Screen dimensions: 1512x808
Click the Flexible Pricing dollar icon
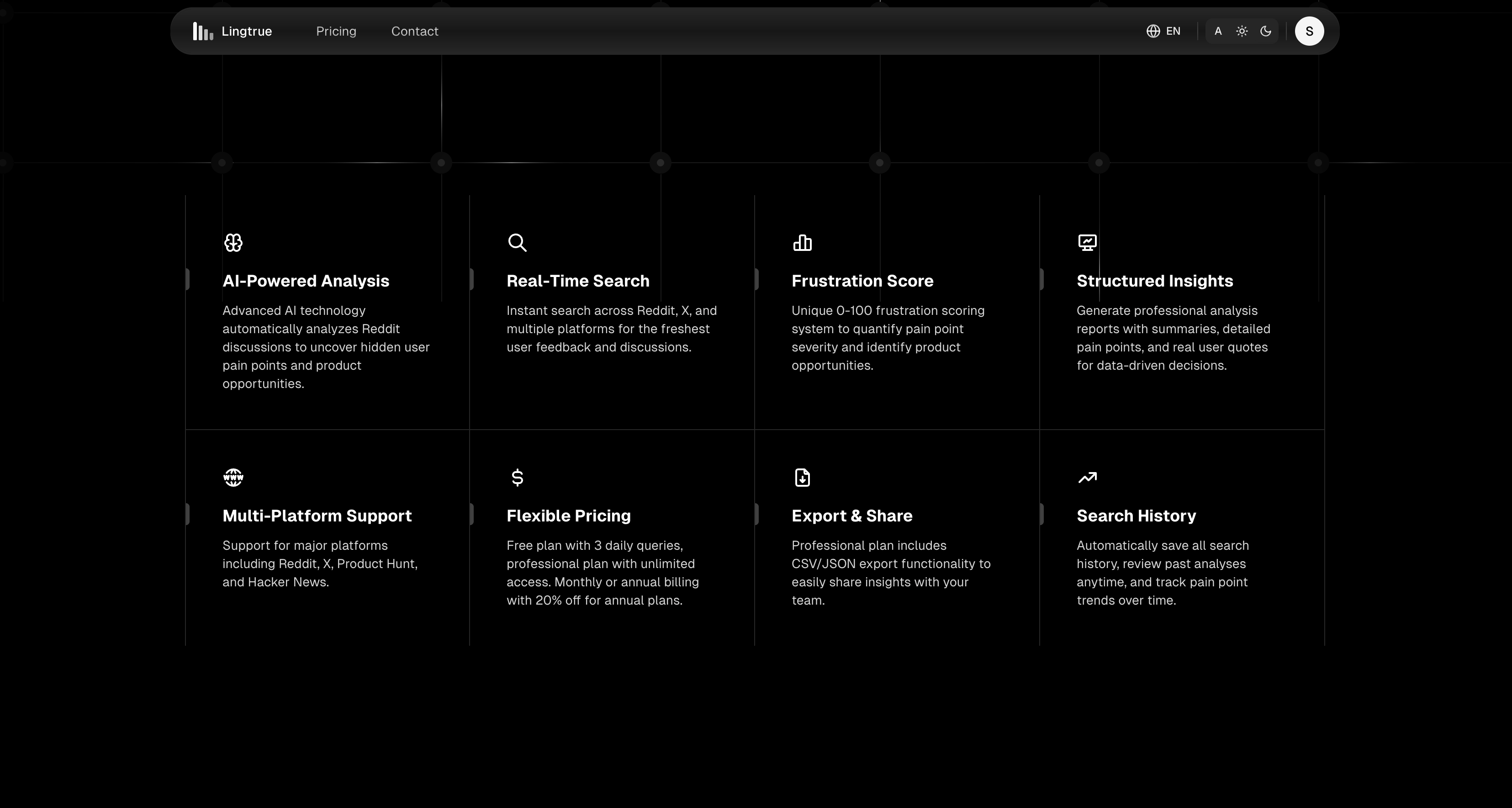(517, 478)
